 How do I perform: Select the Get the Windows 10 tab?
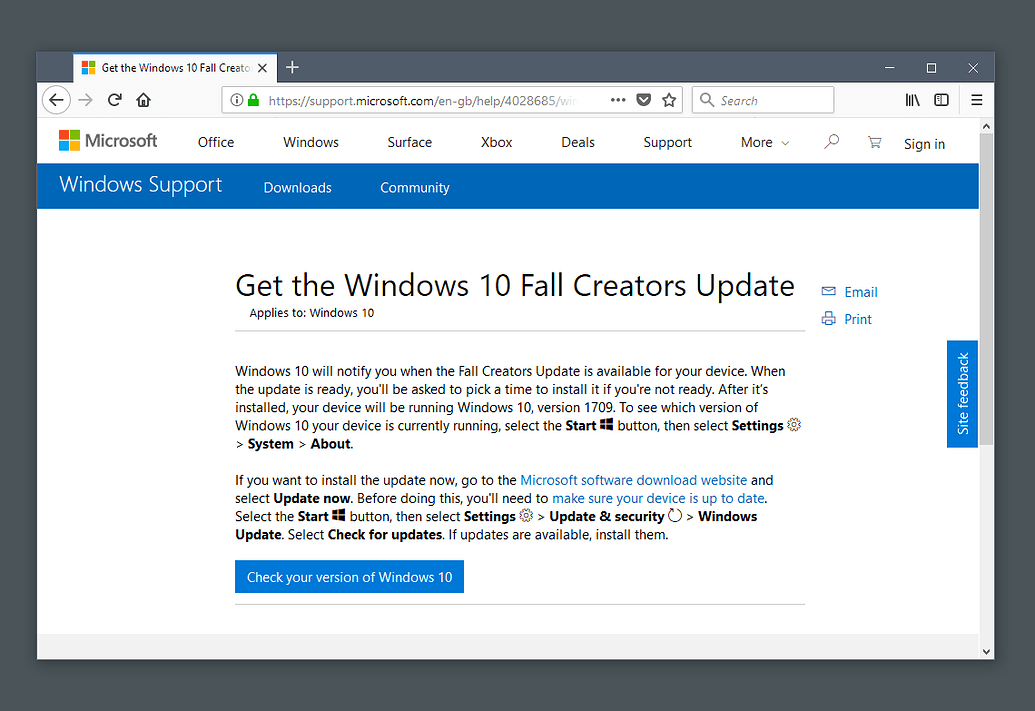coord(175,68)
